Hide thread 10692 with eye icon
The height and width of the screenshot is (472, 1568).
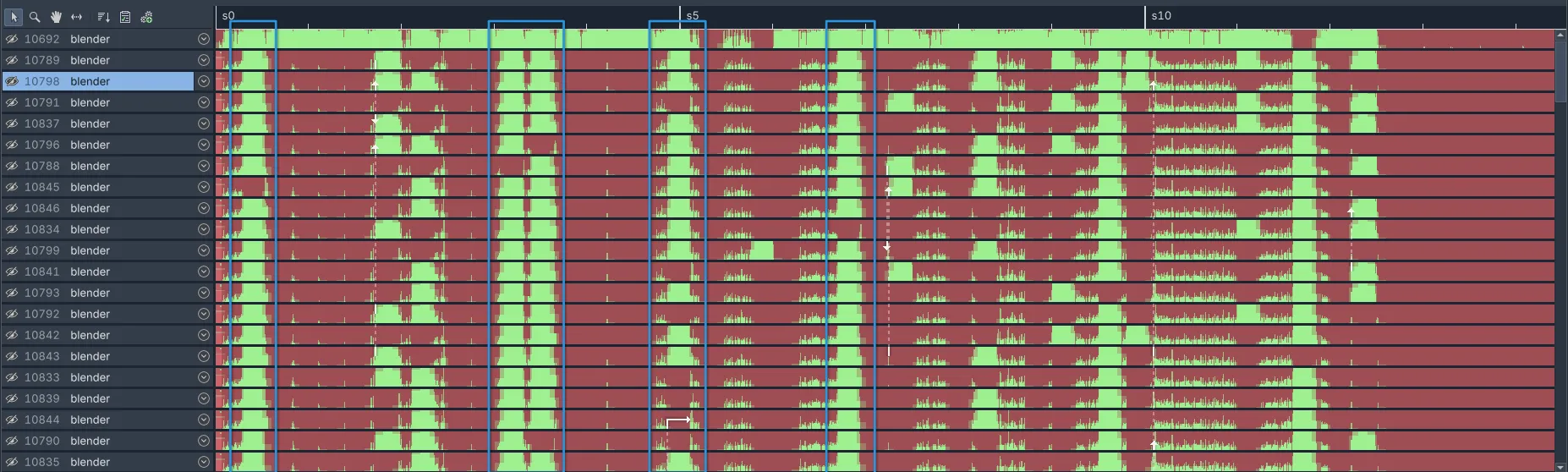coord(12,39)
